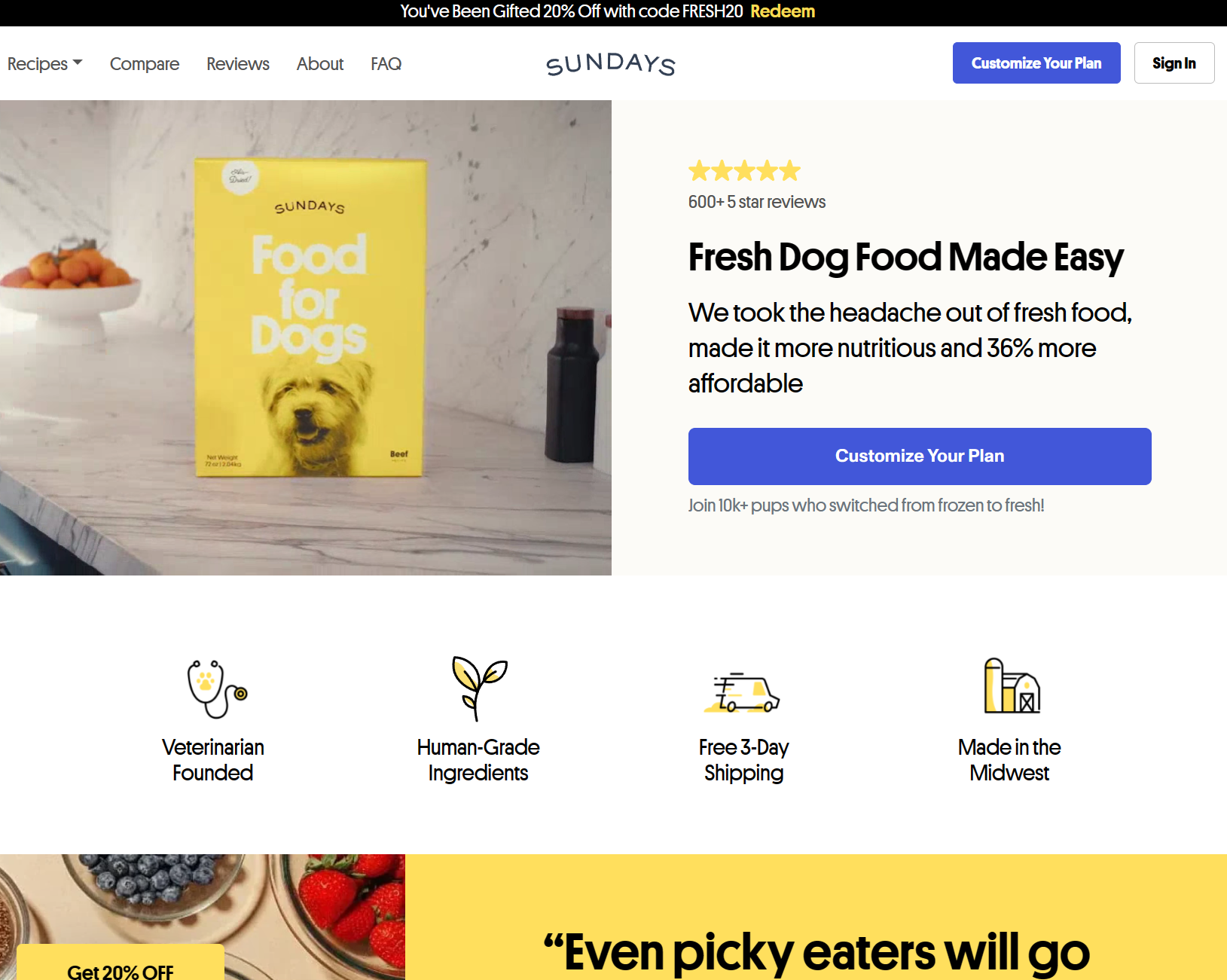Click the veterinarian stethoscope icon
Screen dimensions: 1227x980
(218, 688)
